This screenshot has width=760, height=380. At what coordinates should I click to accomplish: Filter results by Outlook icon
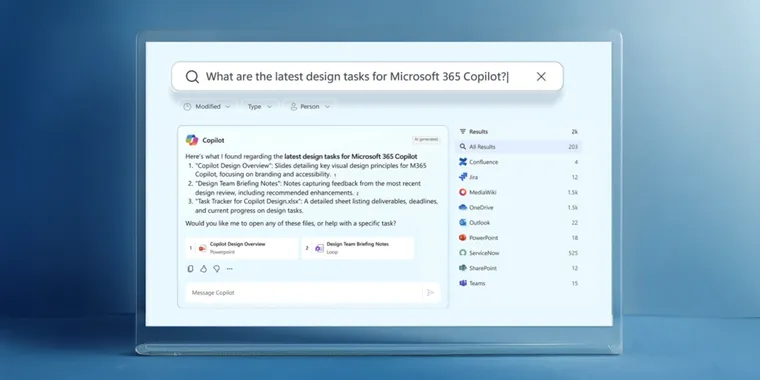[462, 222]
